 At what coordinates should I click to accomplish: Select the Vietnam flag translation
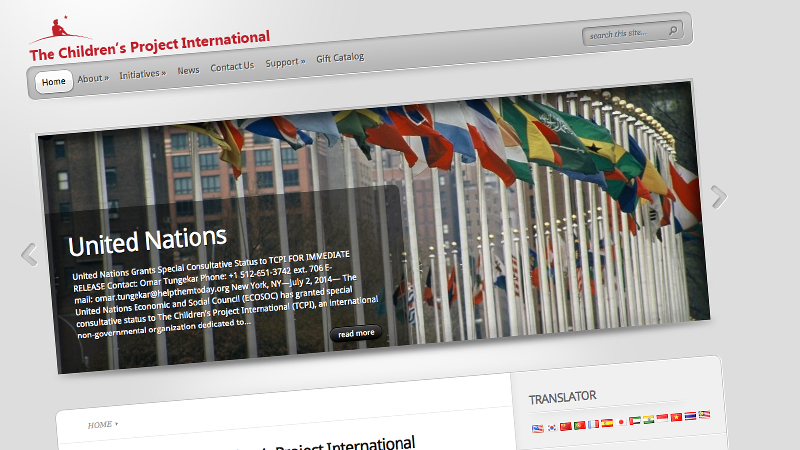(677, 417)
